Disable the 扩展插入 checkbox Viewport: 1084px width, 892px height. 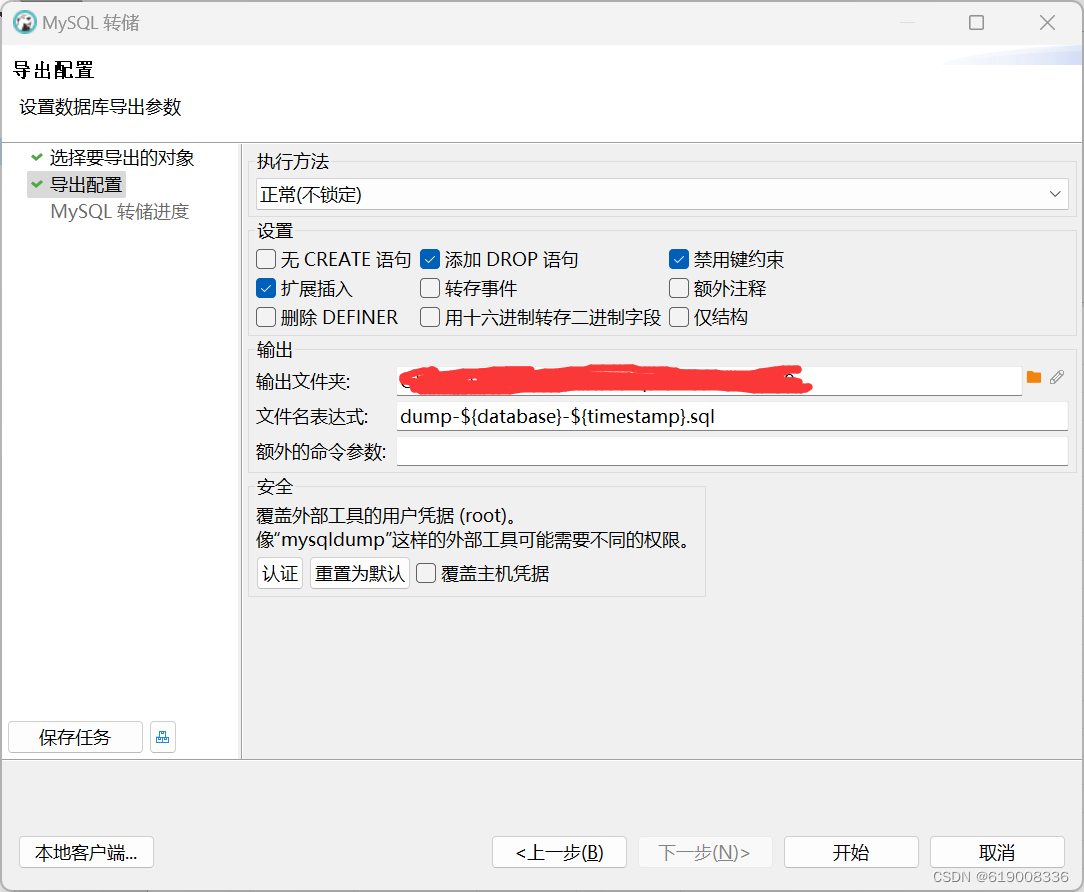click(266, 288)
